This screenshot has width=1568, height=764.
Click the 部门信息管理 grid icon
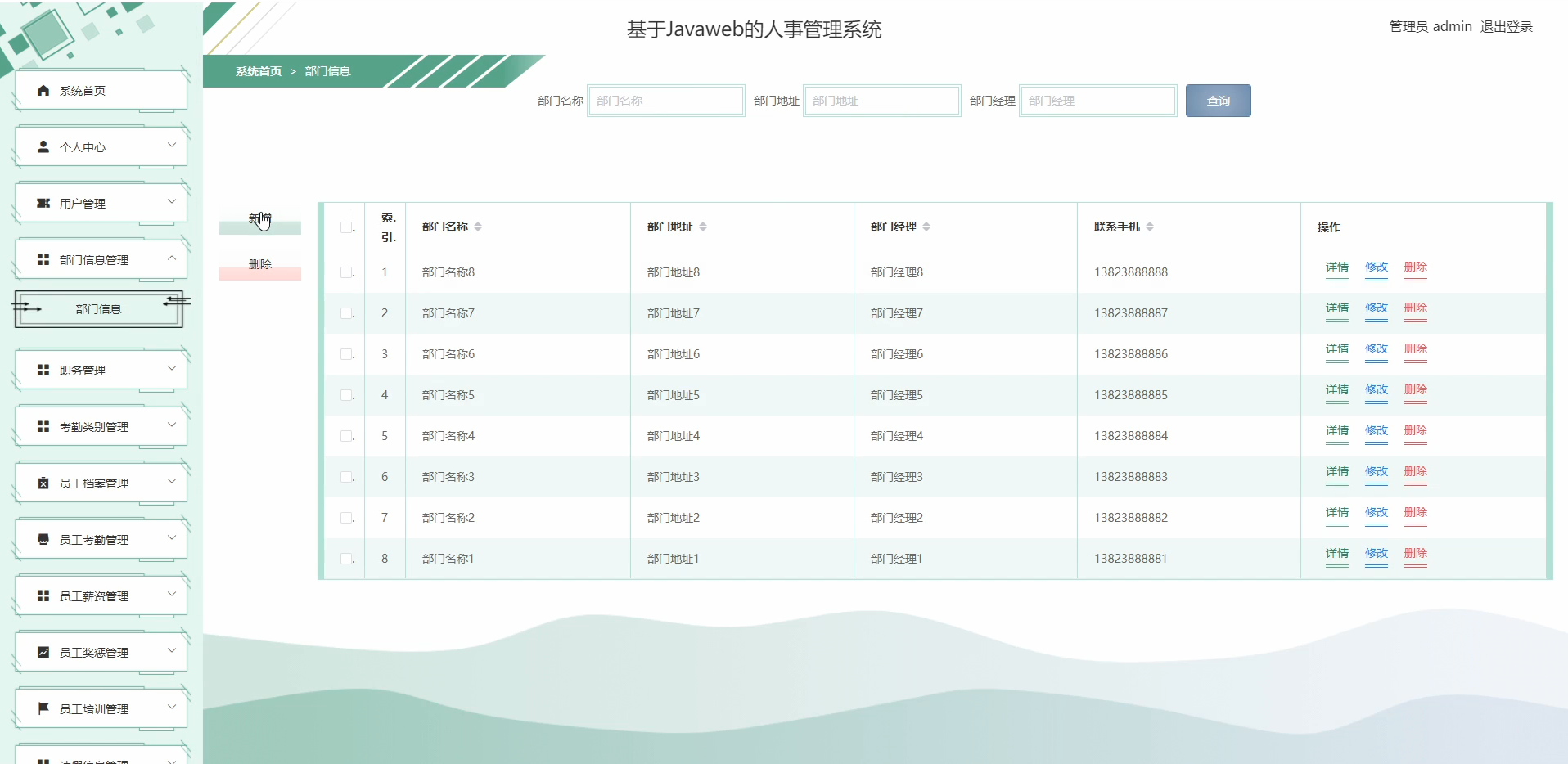pos(42,258)
